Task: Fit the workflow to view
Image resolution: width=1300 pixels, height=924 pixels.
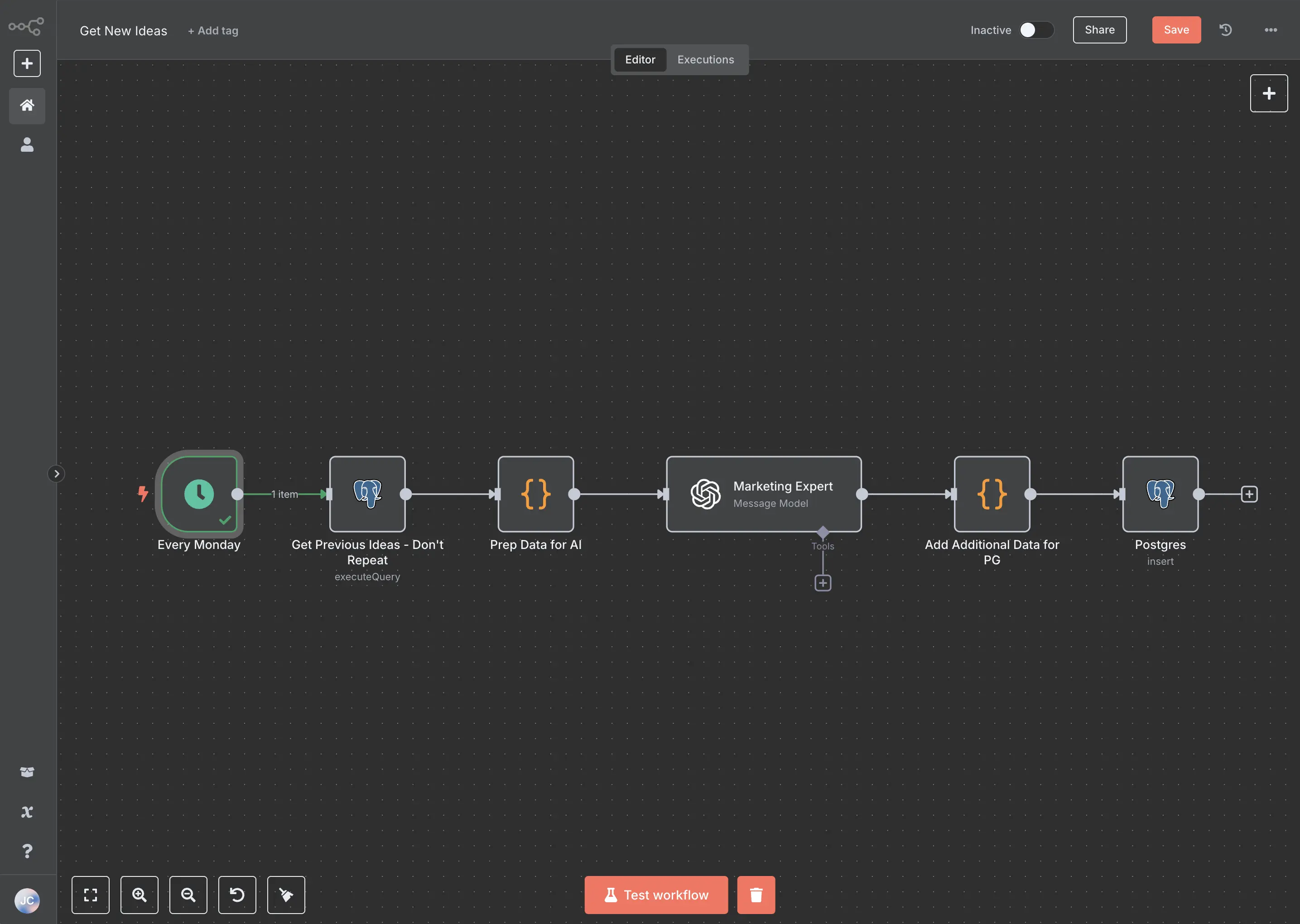Action: tap(91, 895)
